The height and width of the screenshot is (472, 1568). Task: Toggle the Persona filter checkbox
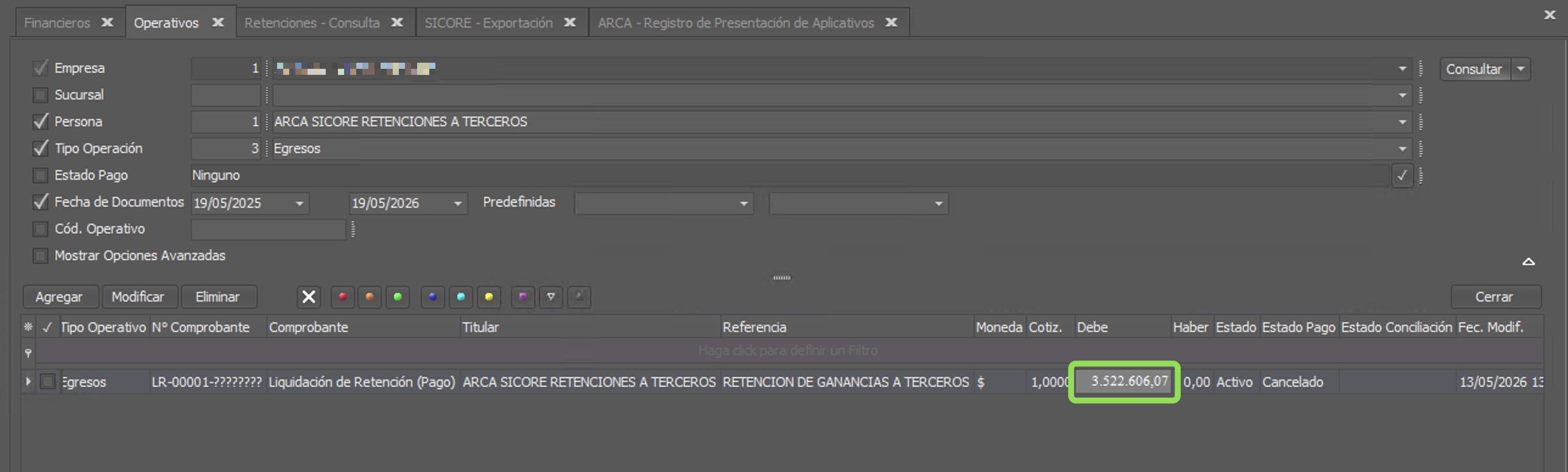pos(40,122)
